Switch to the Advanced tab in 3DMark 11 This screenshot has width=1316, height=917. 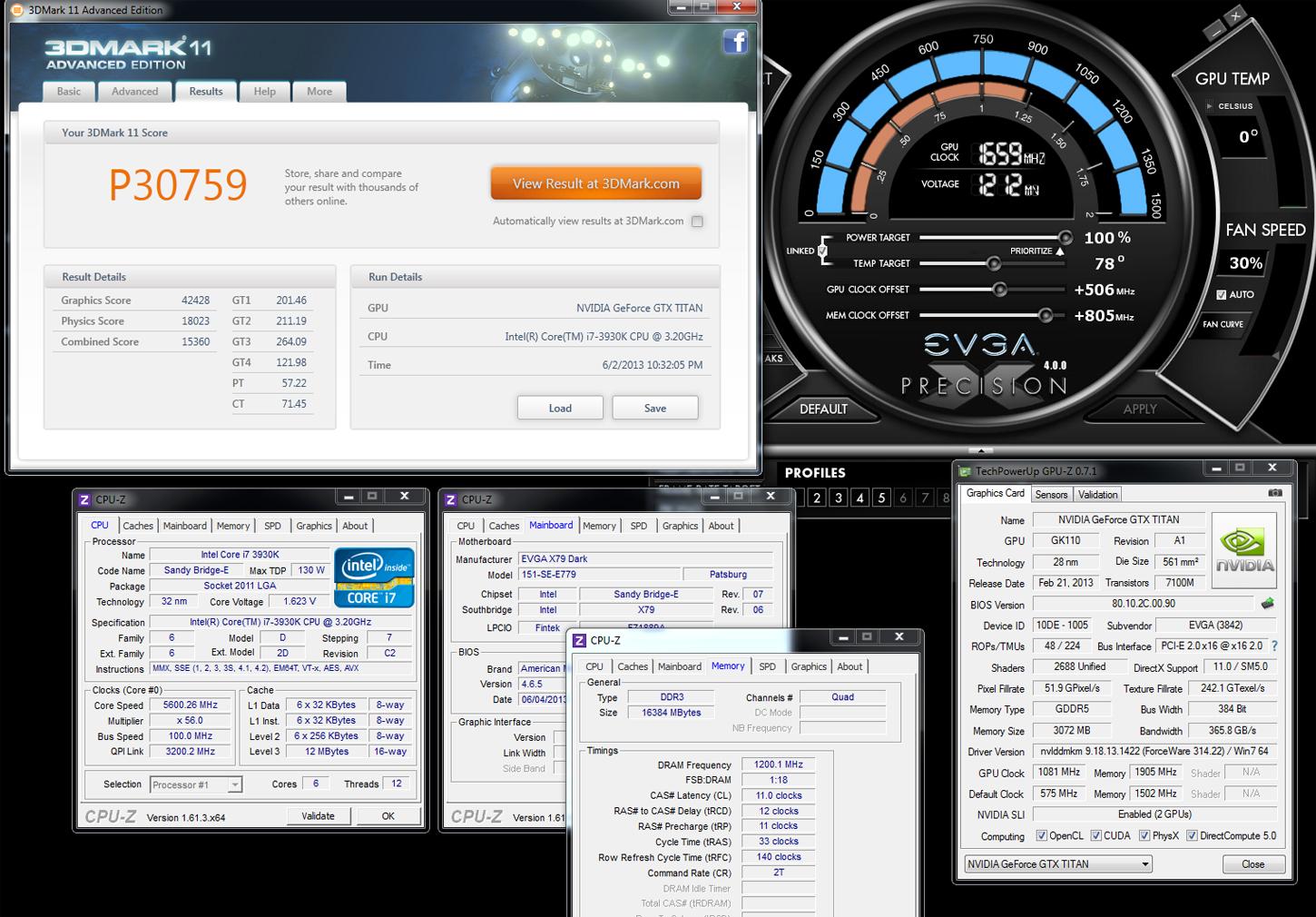pyautogui.click(x=134, y=92)
